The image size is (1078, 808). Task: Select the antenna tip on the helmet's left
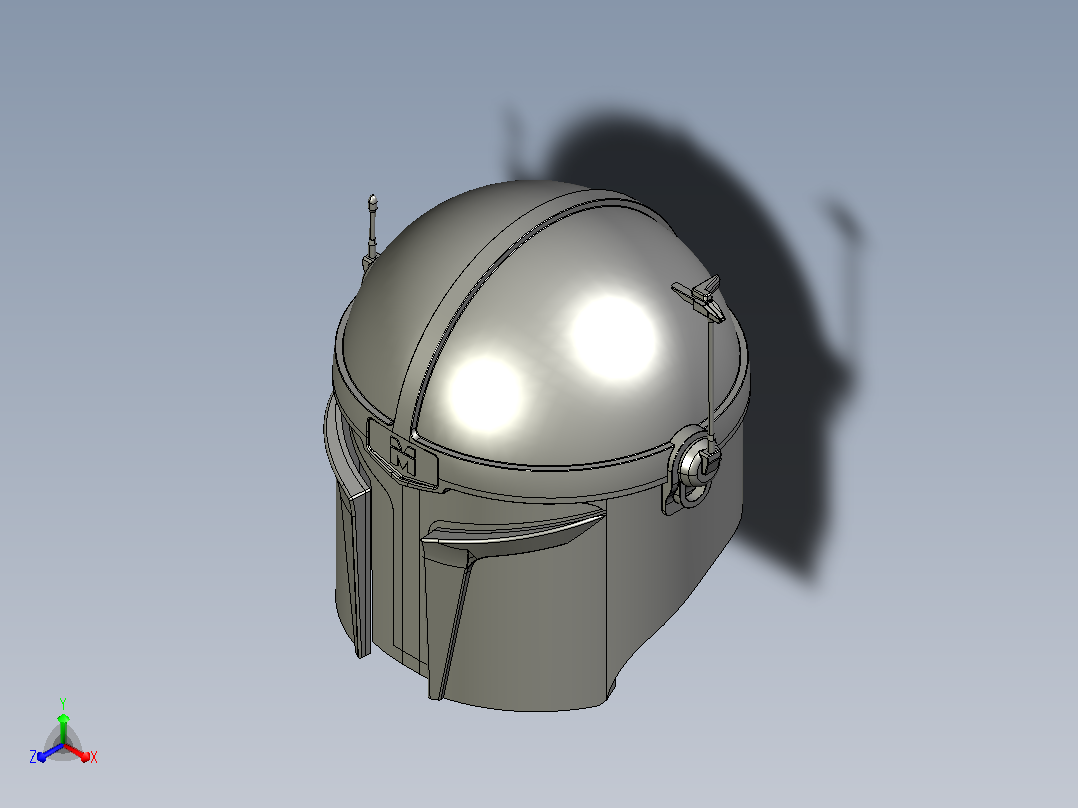point(373,202)
